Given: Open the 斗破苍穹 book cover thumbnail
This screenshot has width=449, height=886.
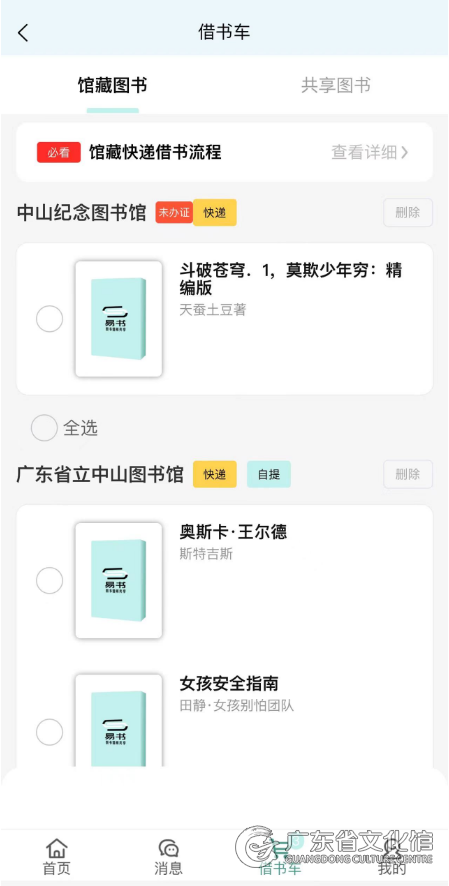Looking at the screenshot, I should 119,319.
